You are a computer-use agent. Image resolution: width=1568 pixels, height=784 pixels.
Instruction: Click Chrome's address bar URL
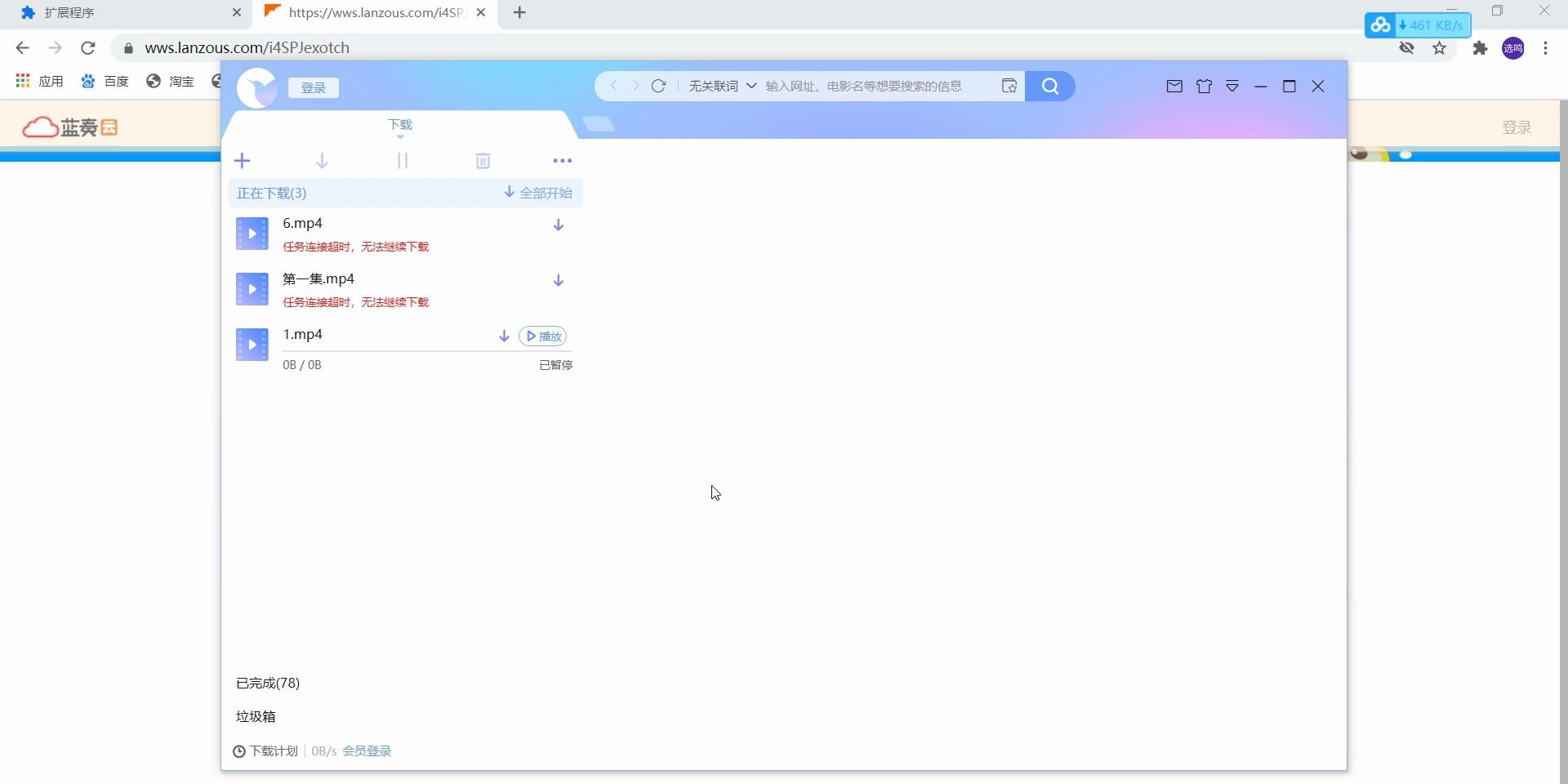click(x=247, y=48)
